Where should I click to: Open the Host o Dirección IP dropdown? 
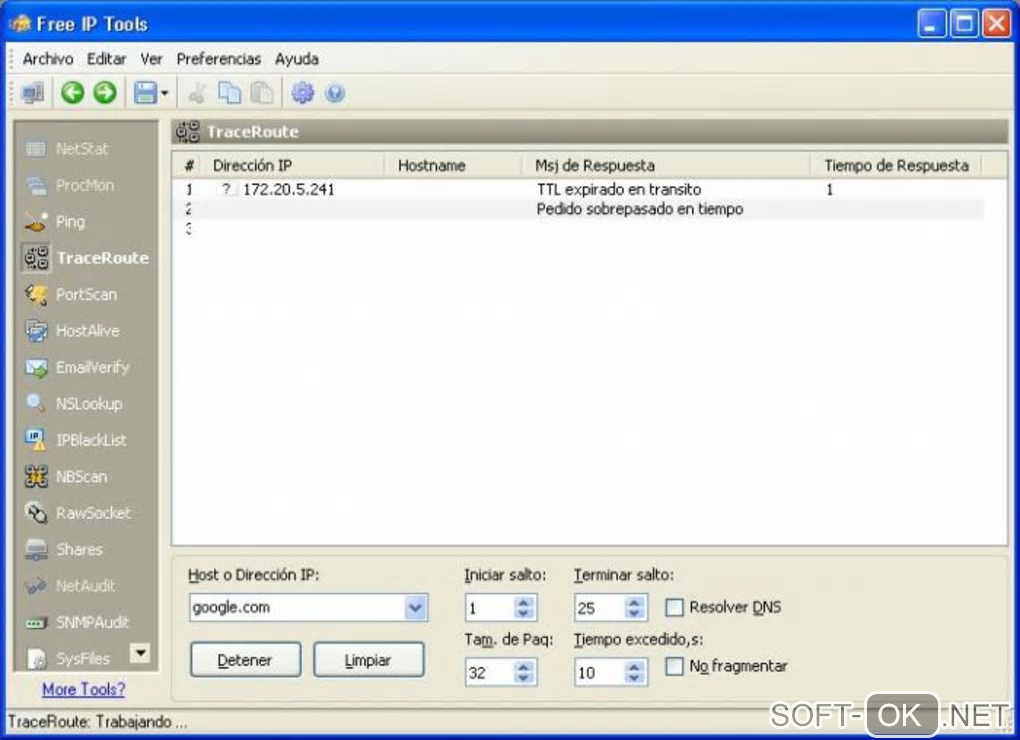415,608
